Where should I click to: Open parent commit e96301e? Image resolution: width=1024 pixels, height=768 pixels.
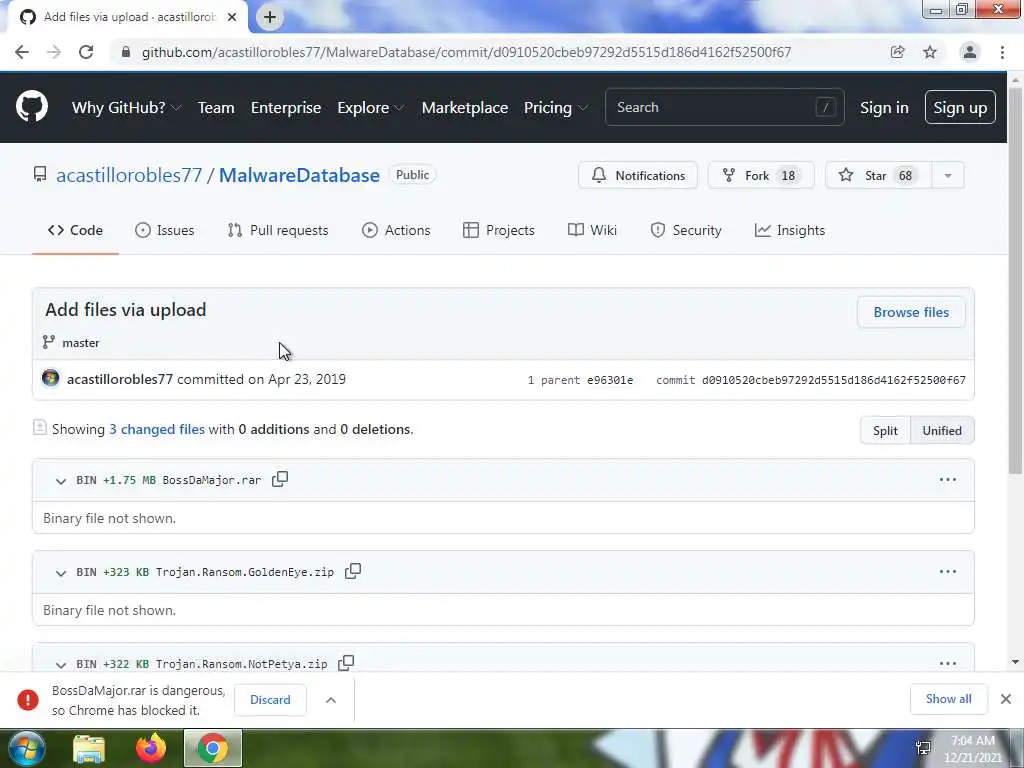pyautogui.click(x=610, y=379)
